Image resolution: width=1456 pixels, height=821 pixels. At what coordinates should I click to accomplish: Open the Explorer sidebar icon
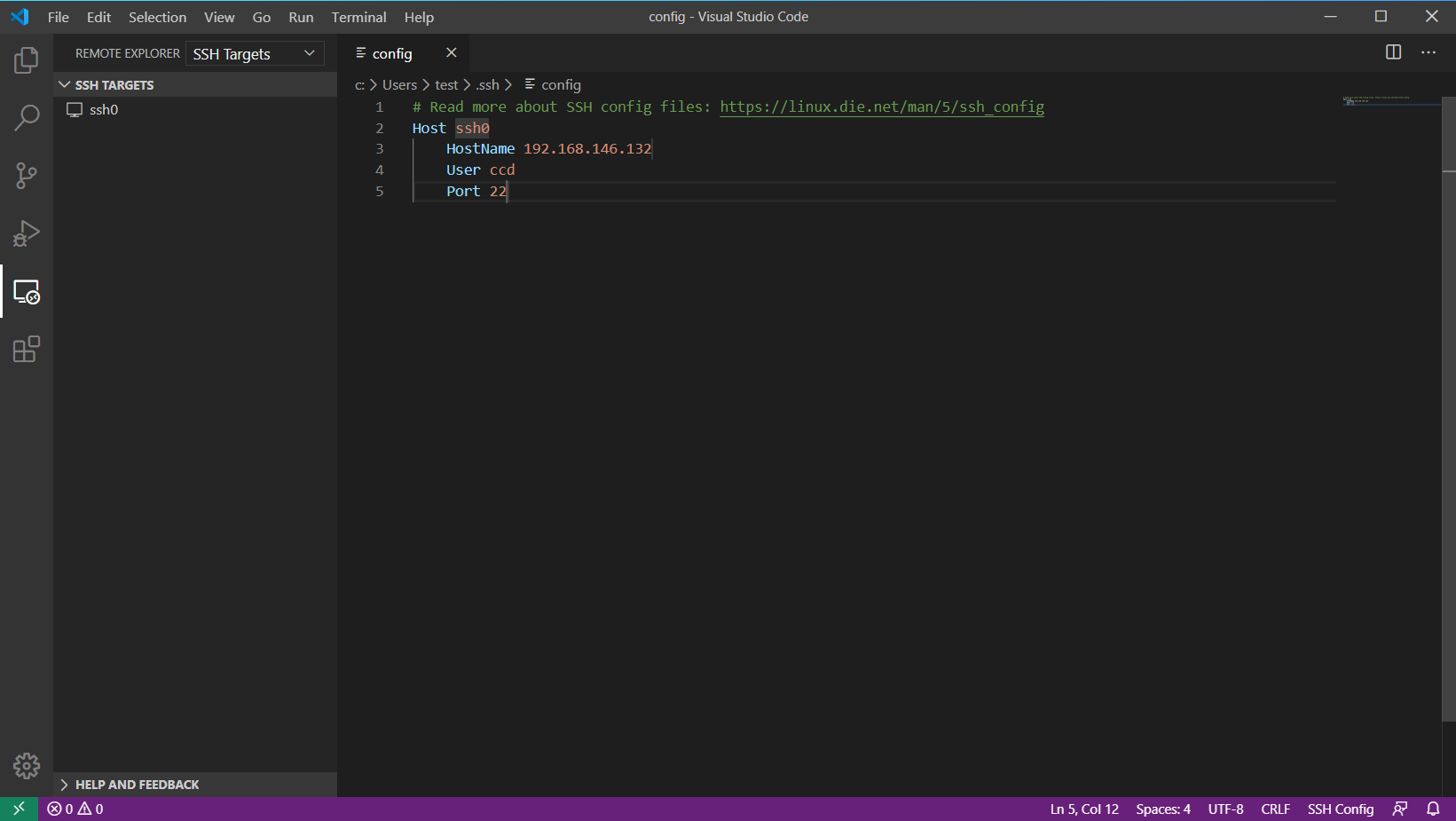click(26, 59)
